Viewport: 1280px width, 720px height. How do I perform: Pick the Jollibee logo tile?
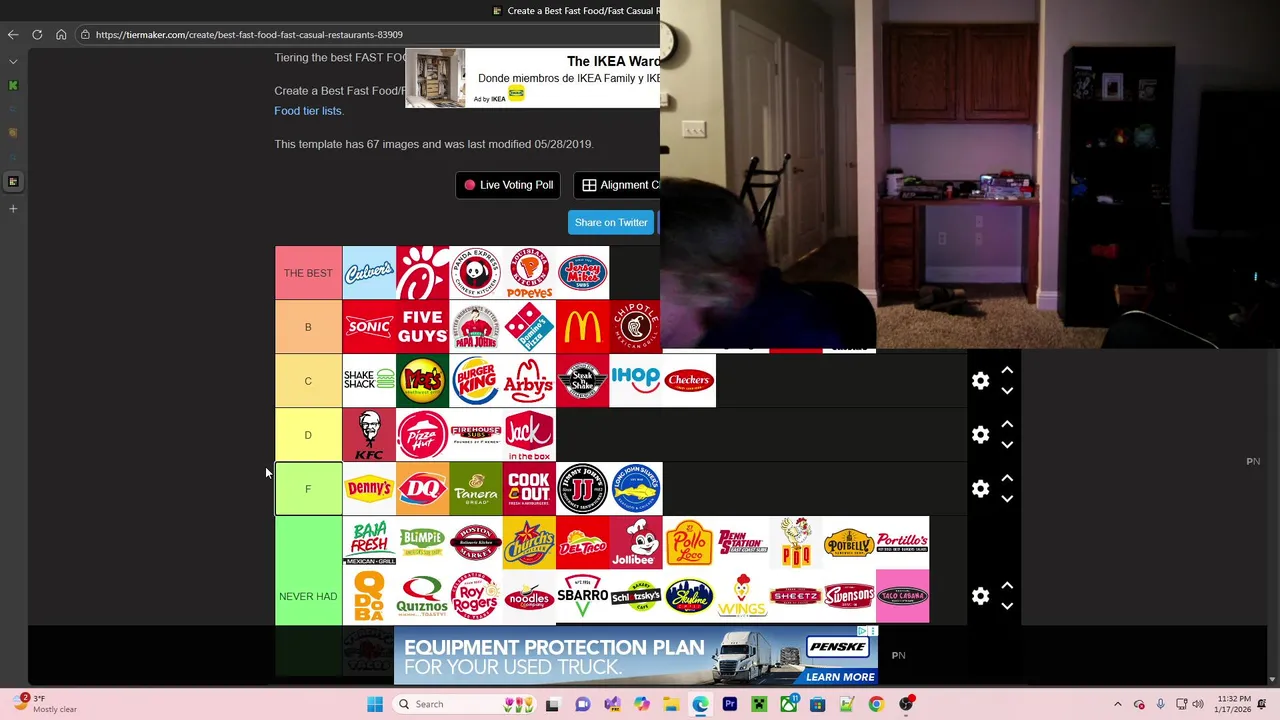[636, 543]
